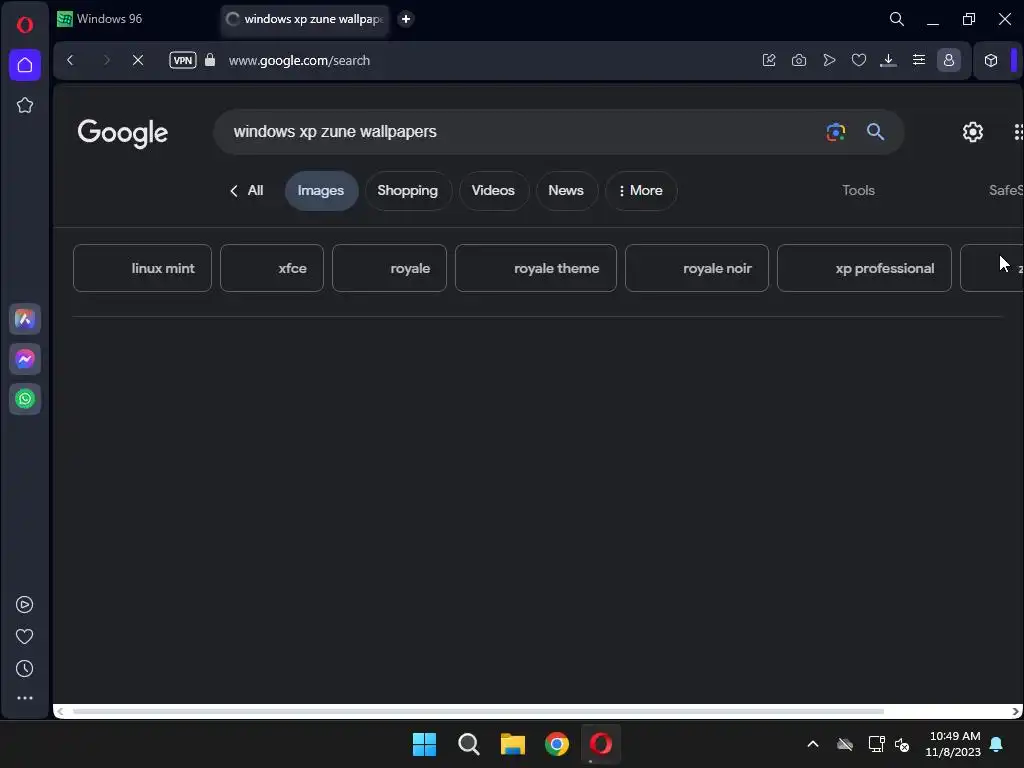This screenshot has height=768, width=1024.
Task: Open the extensions cube icon
Action: pyautogui.click(x=991, y=60)
